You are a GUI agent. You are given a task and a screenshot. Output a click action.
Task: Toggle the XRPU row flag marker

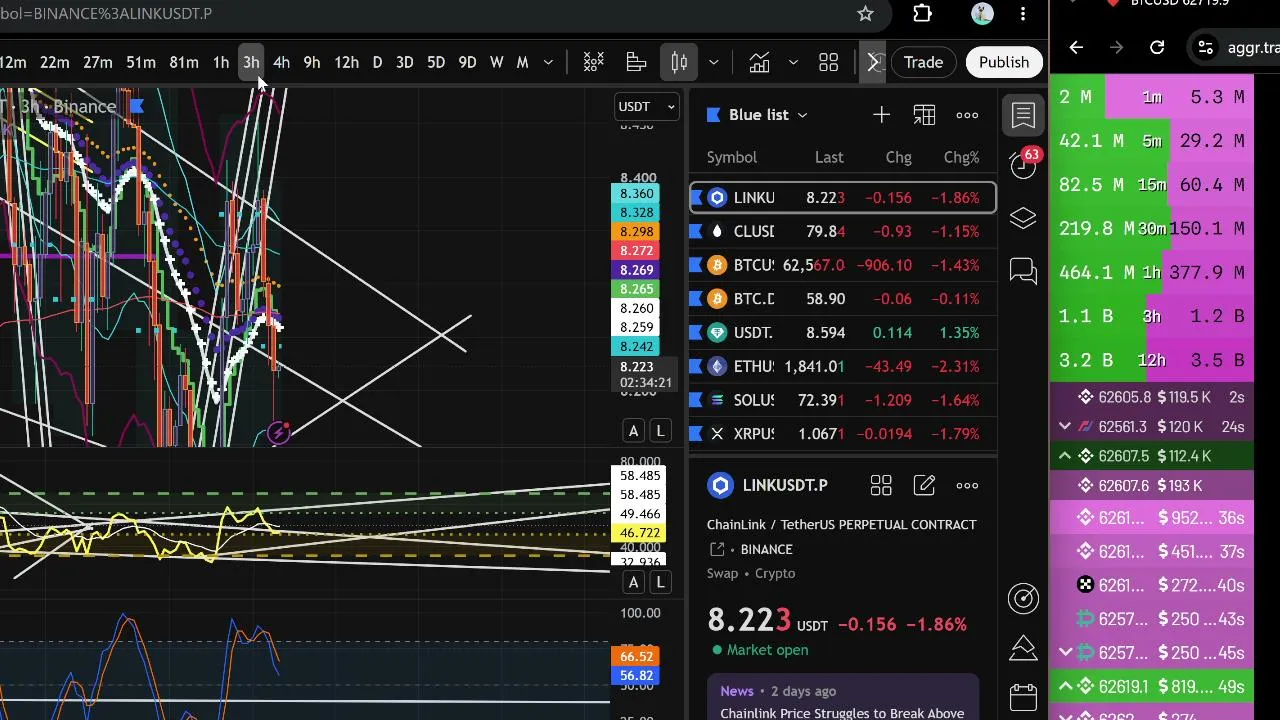(697, 434)
